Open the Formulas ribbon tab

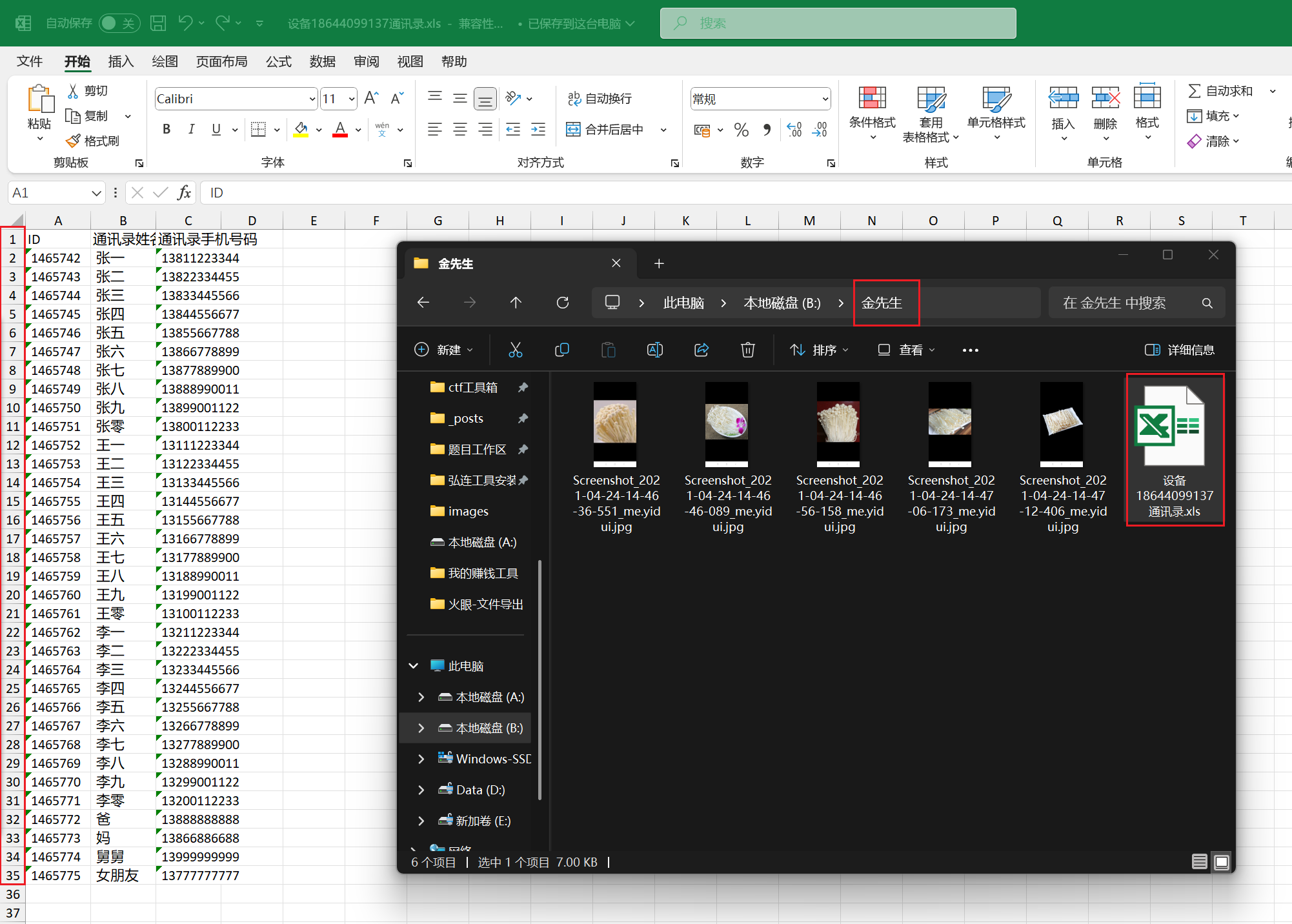(278, 61)
